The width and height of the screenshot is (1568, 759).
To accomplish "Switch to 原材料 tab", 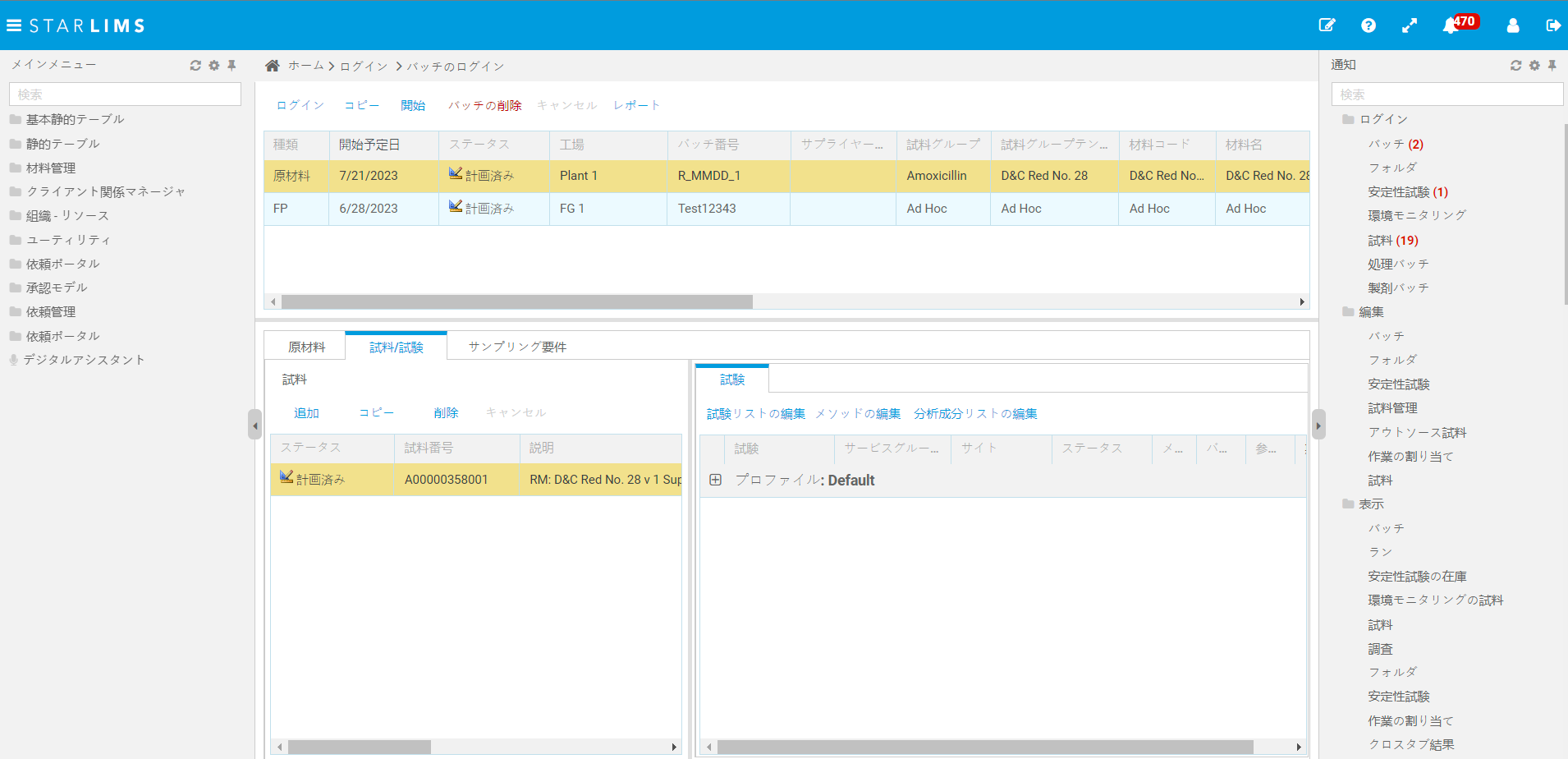I will (306, 347).
